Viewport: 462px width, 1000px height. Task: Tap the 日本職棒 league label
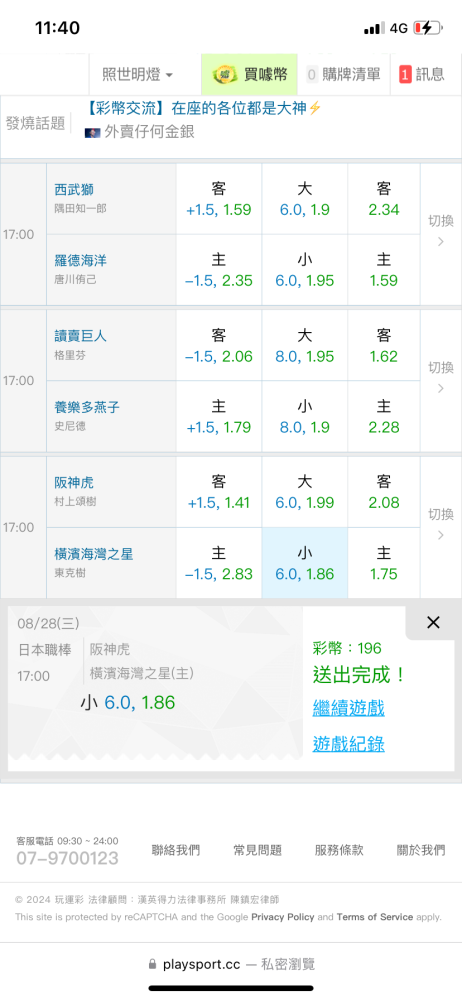pos(43,649)
